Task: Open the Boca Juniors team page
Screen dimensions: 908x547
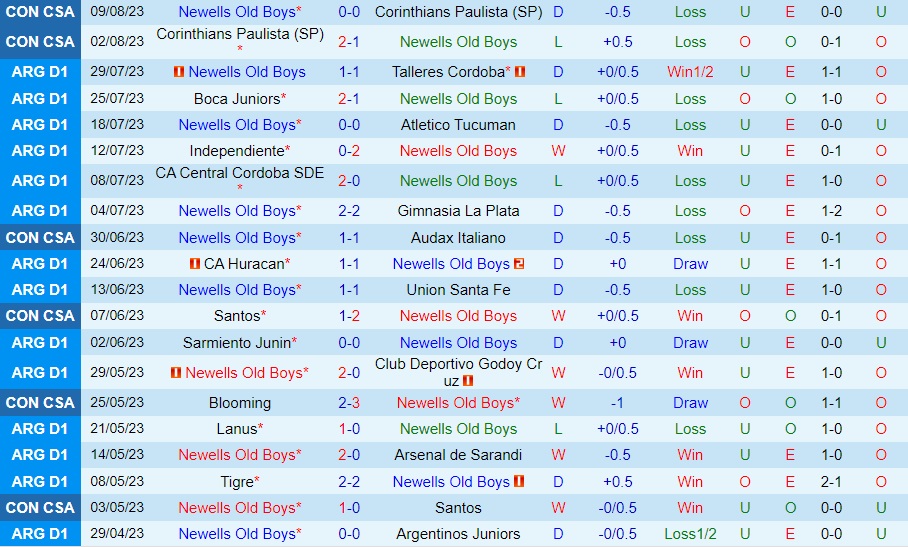Action: (237, 99)
